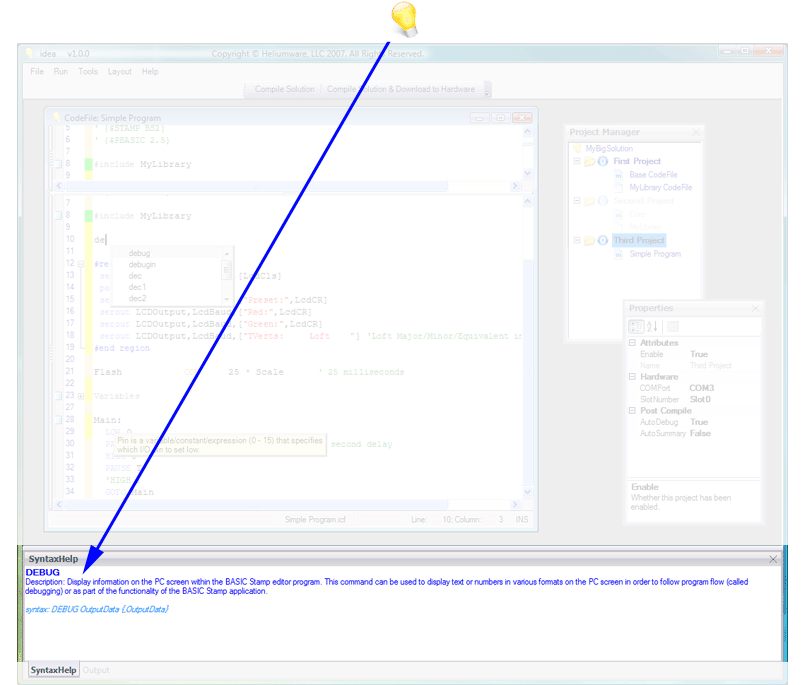The height and width of the screenshot is (685, 805).
Task: Click the info badge next to First Project
Action: click(x=603, y=161)
